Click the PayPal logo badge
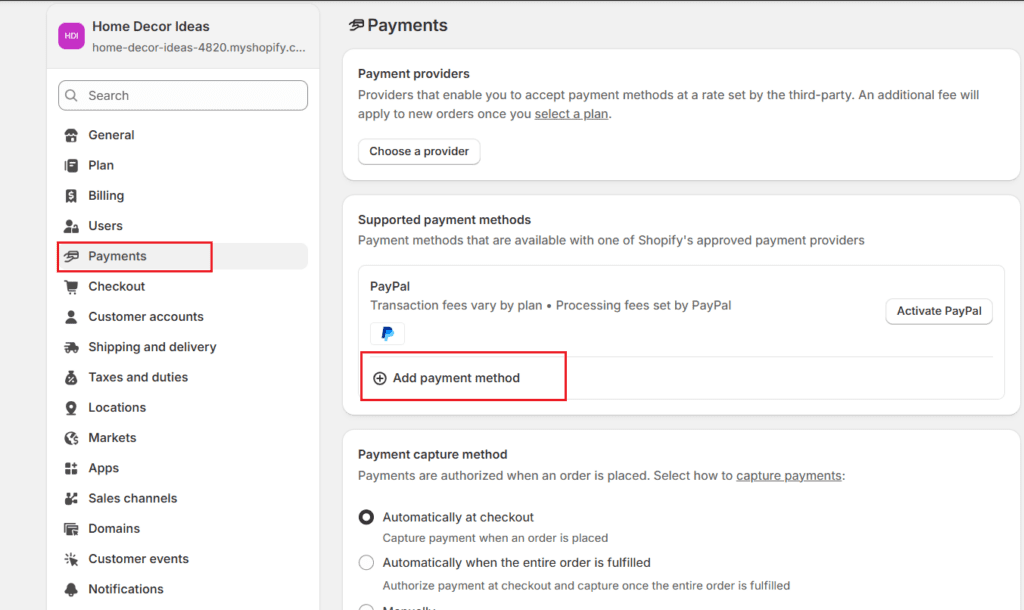Viewport: 1024px width, 610px height. pos(387,334)
